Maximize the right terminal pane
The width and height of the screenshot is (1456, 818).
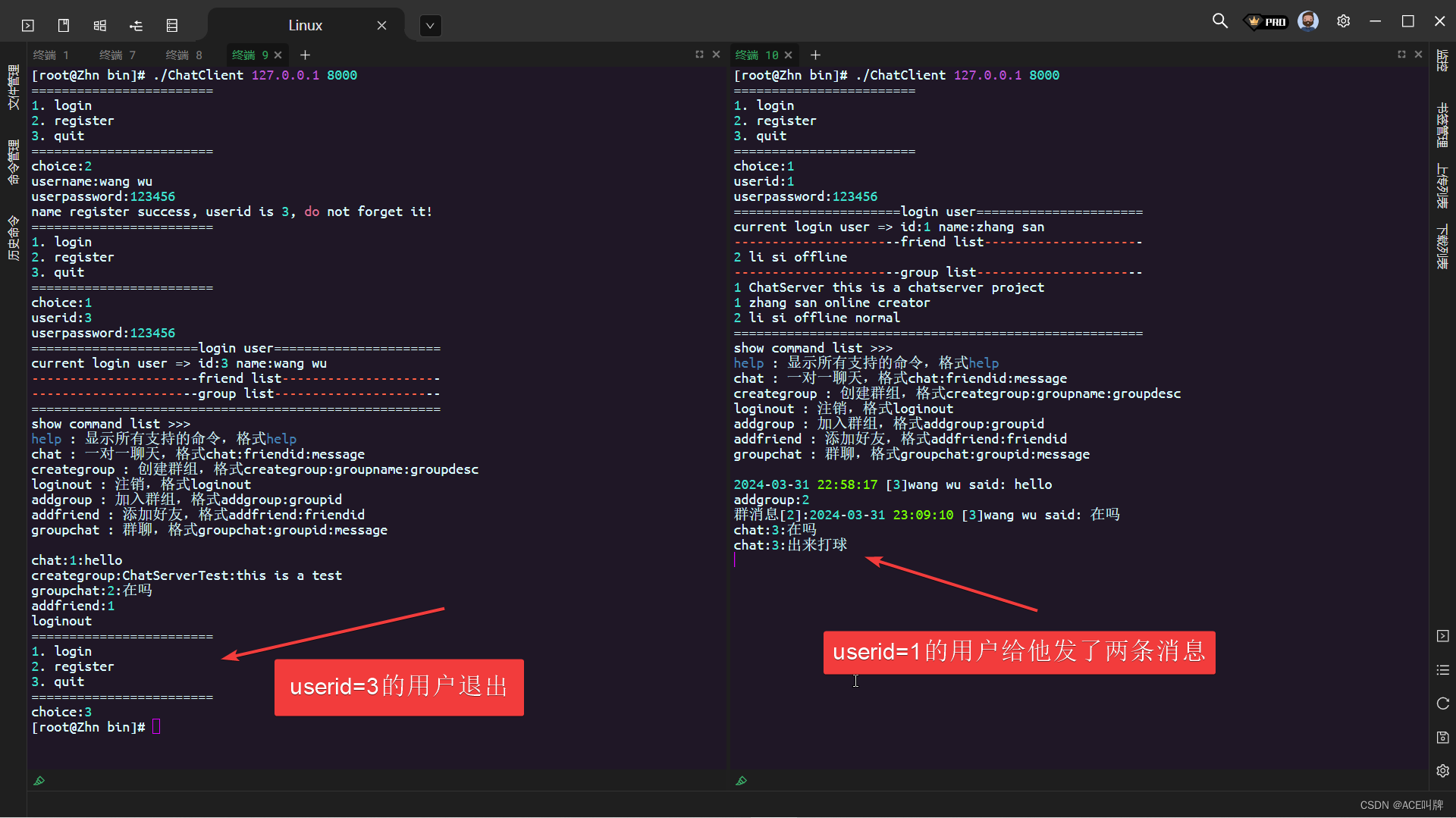1401,55
